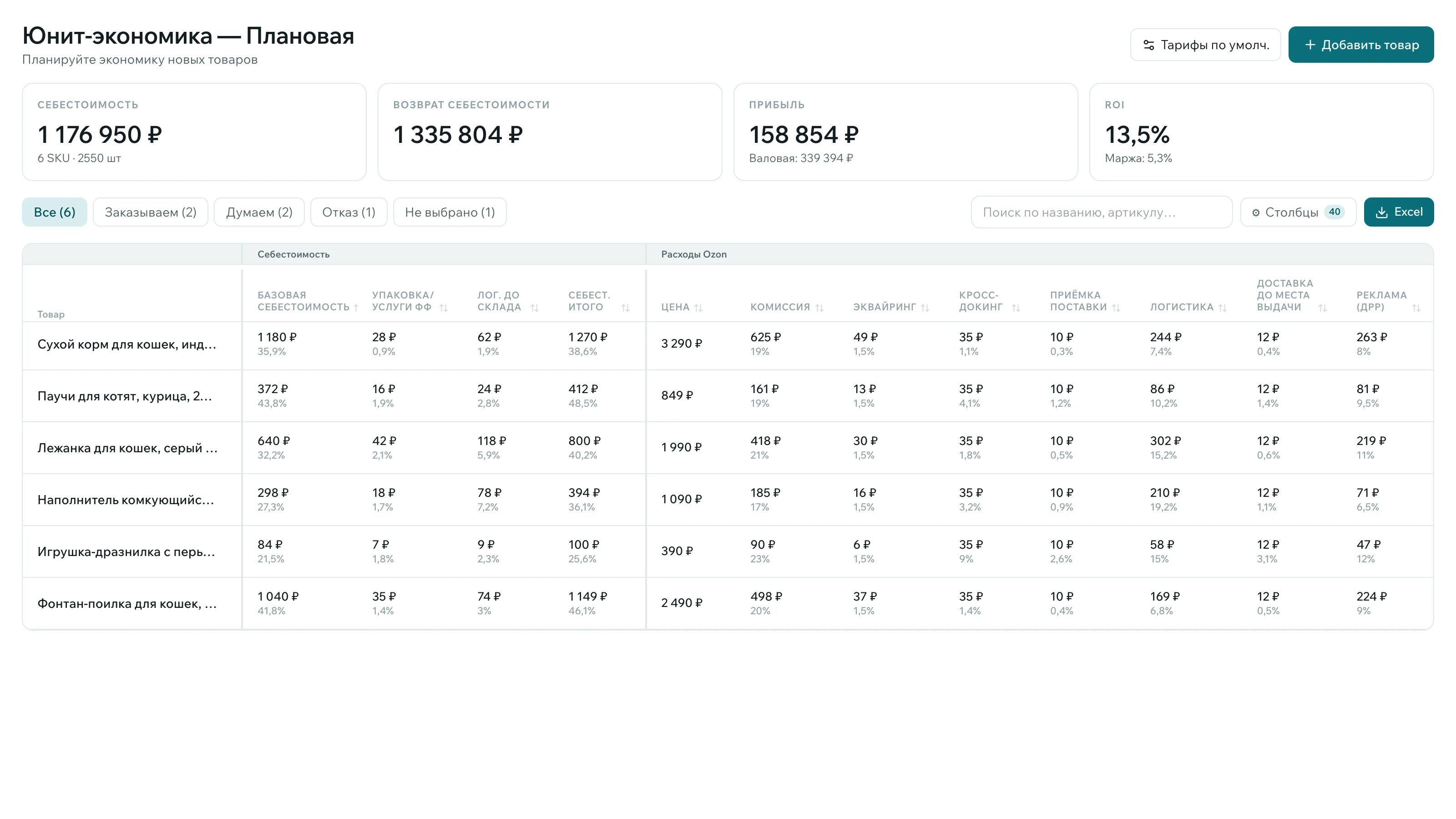Viewport: 1456px width, 819px height.
Task: Click commission value 625 ₽
Action: coord(766,338)
